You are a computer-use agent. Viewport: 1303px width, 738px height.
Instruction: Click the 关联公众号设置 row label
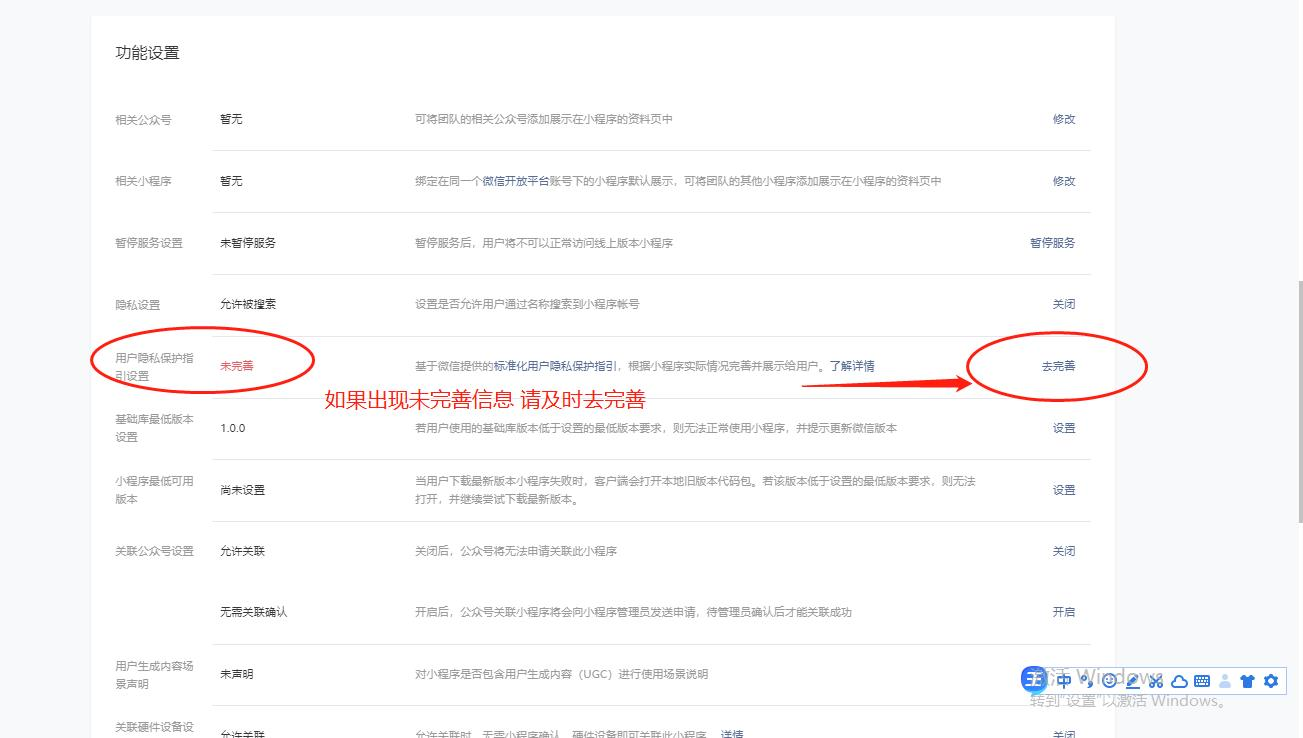point(155,551)
